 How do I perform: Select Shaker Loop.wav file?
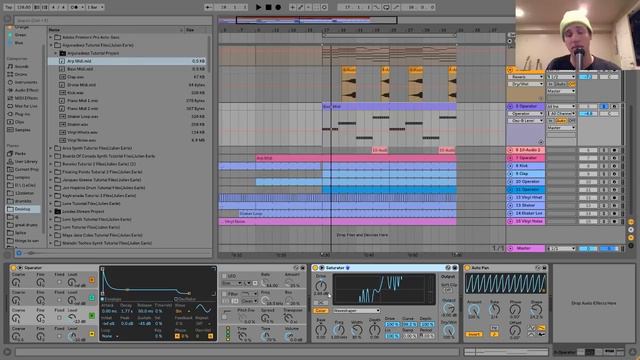(x=127, y=116)
